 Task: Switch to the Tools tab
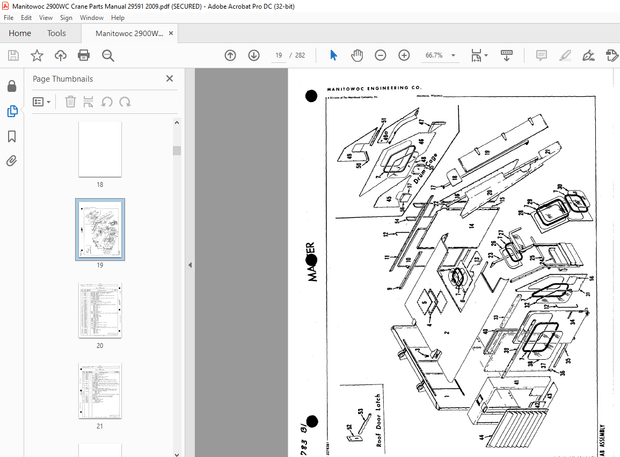[57, 33]
